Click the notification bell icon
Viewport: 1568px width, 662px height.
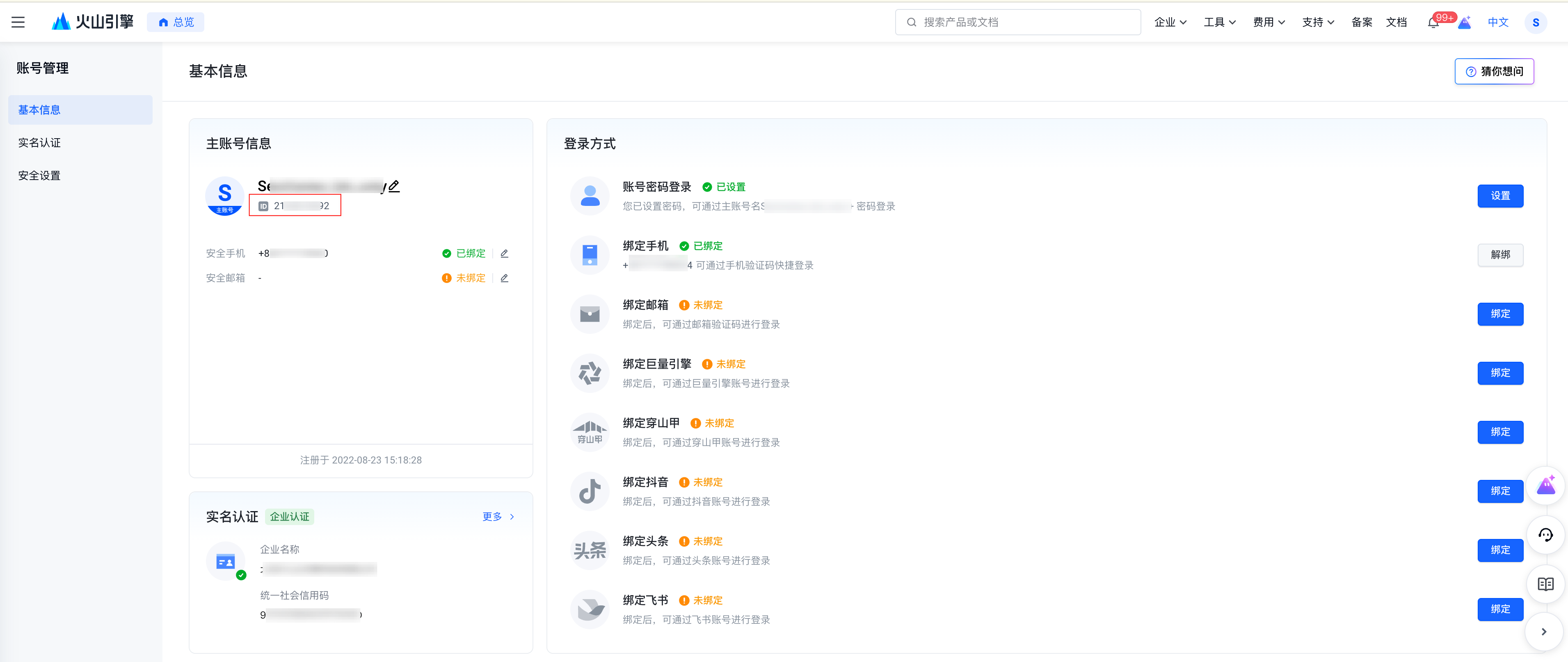(1433, 23)
